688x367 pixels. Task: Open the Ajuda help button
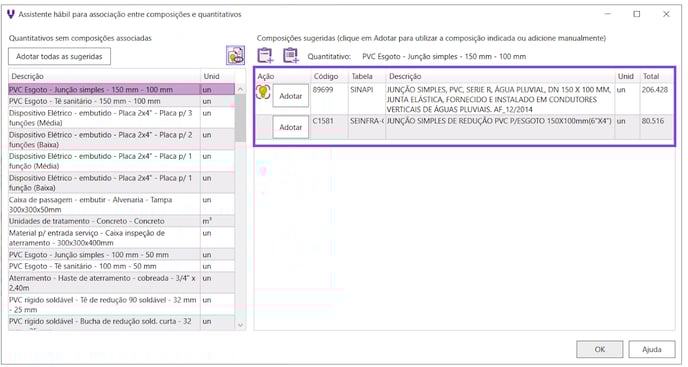click(652, 349)
